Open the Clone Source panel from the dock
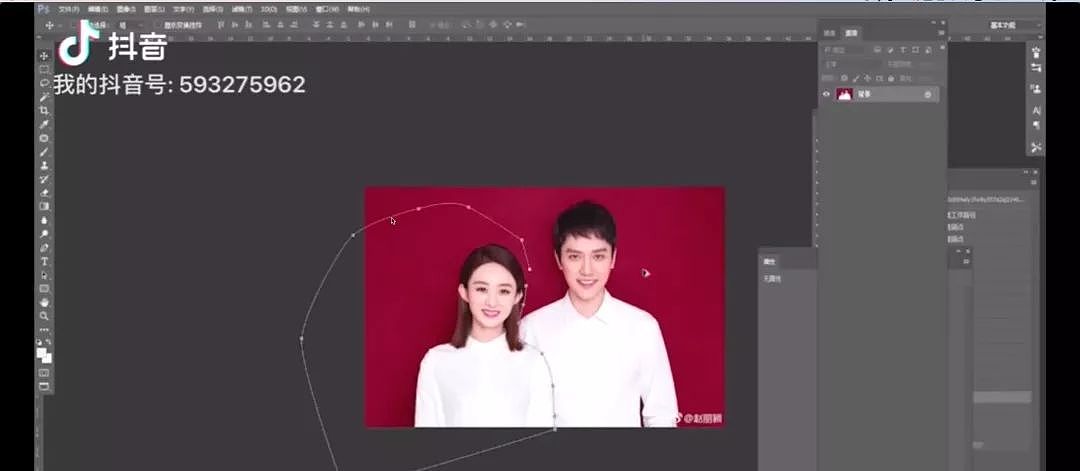The width and height of the screenshot is (1080, 471). (1036, 89)
